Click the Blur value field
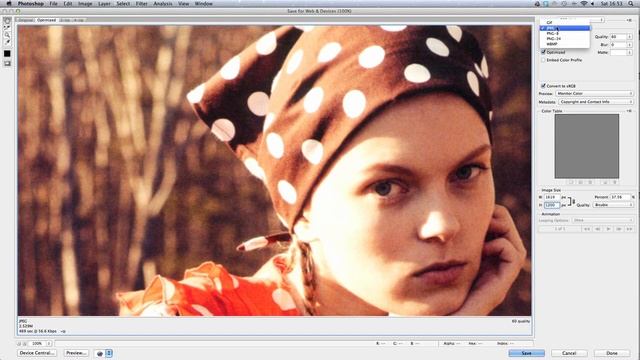Screen dimensions: 640x360 point(618,44)
